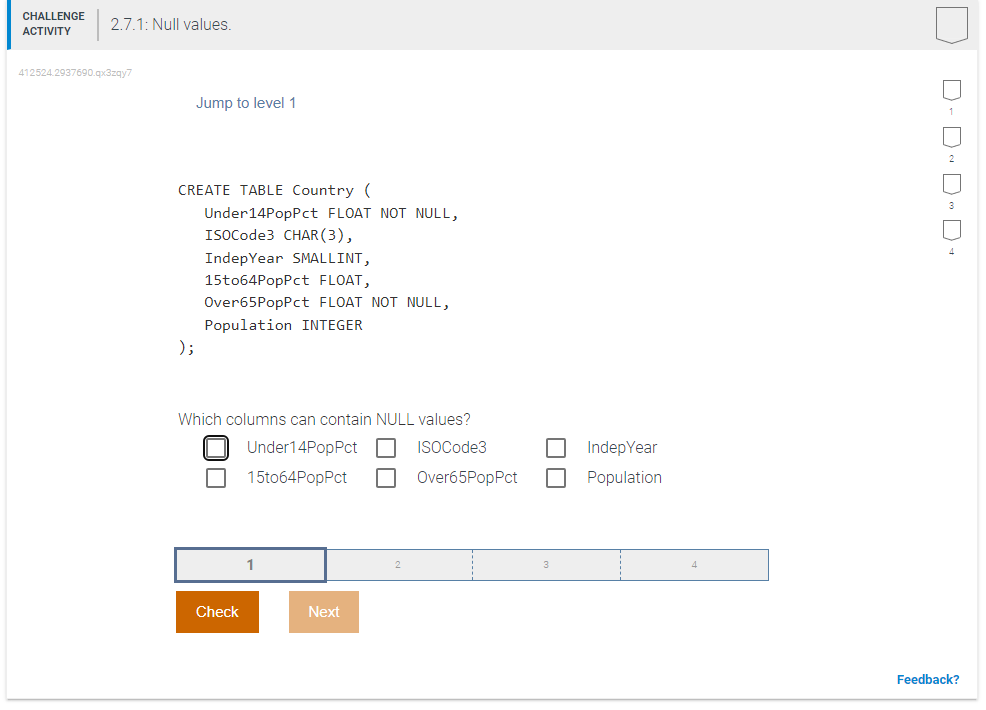Image resolution: width=986 pixels, height=710 pixels.
Task: Select level 2 in the progress bar
Action: (398, 564)
